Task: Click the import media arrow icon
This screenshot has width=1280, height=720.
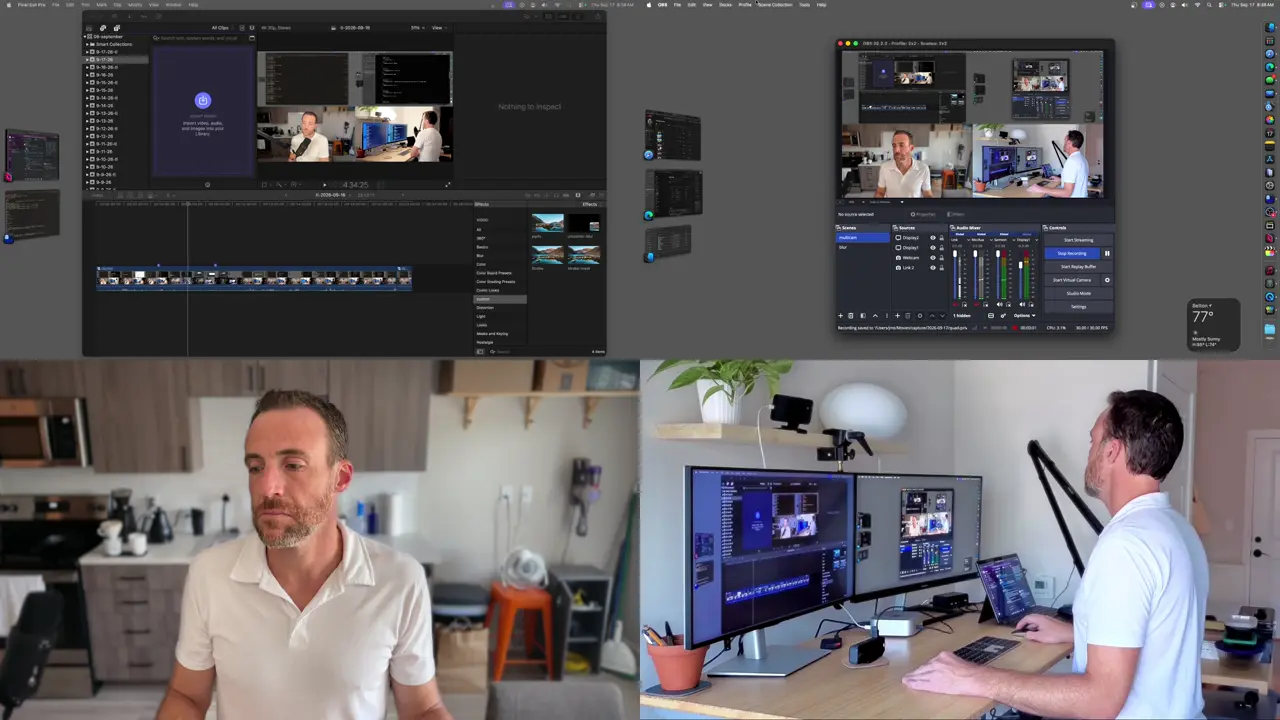Action: click(203, 100)
